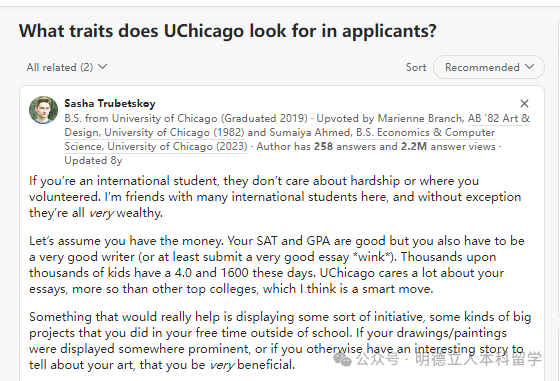Dismiss the answer with X icon
The height and width of the screenshot is (381, 560).
click(x=524, y=104)
